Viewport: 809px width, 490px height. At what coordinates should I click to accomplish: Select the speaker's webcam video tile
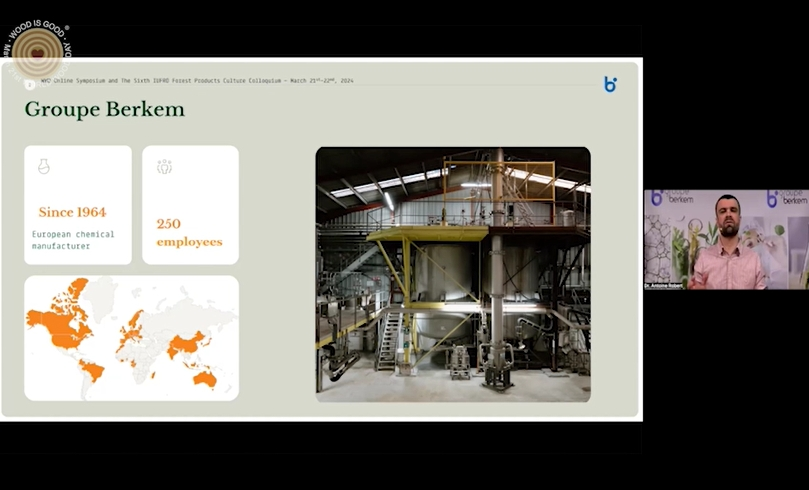[726, 239]
